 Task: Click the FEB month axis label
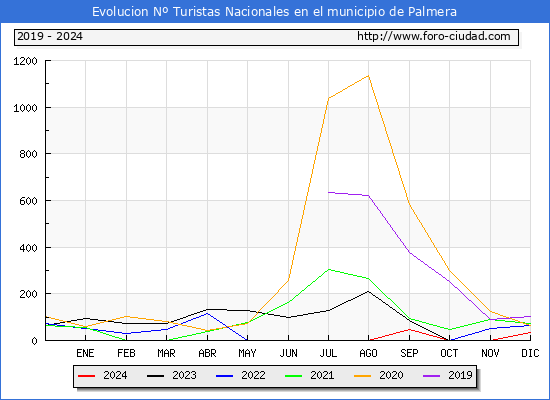click(126, 353)
